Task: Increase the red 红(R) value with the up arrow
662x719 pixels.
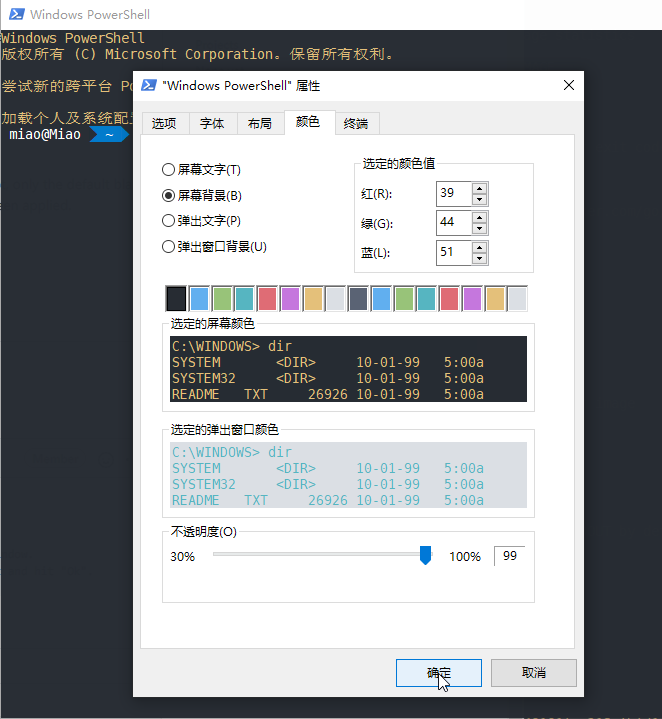Action: coord(480,188)
